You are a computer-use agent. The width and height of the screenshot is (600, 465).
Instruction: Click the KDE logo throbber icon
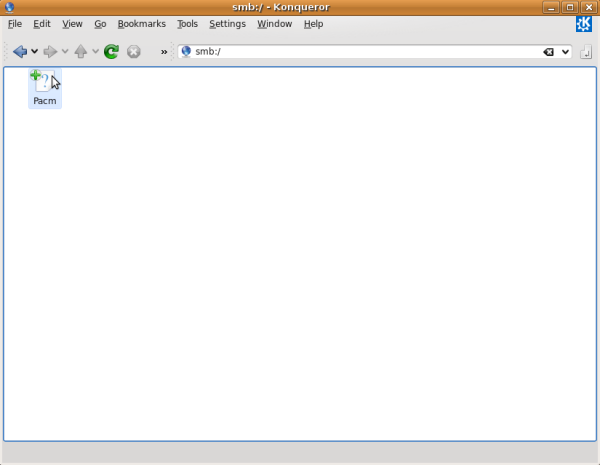(x=584, y=24)
